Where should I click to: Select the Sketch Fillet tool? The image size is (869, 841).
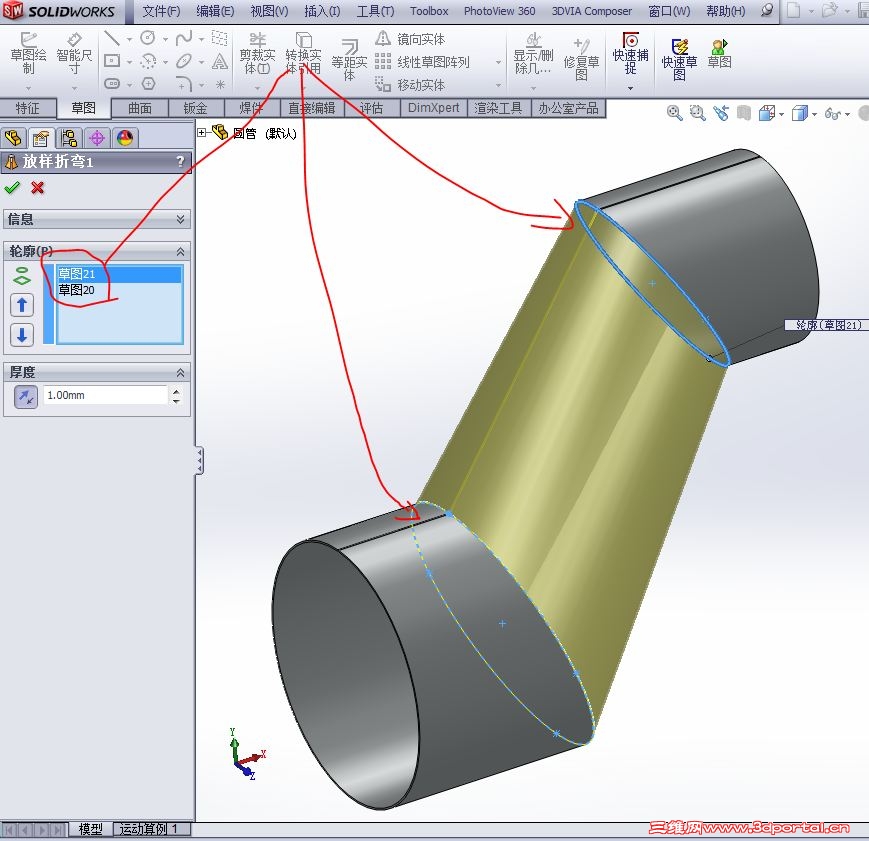(x=184, y=84)
